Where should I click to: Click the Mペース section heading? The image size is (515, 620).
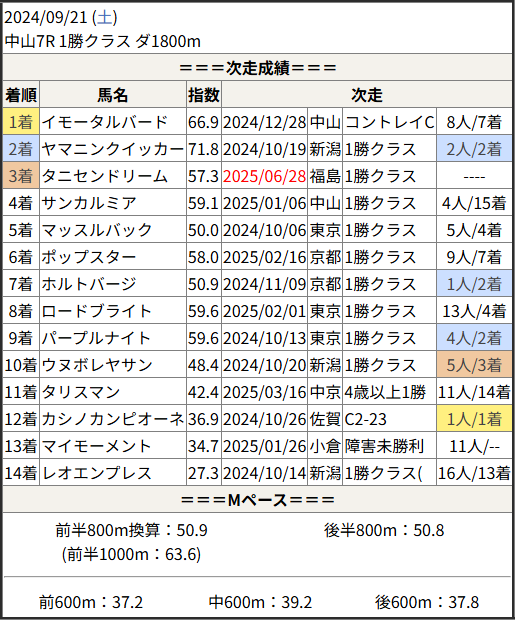[x=258, y=500]
